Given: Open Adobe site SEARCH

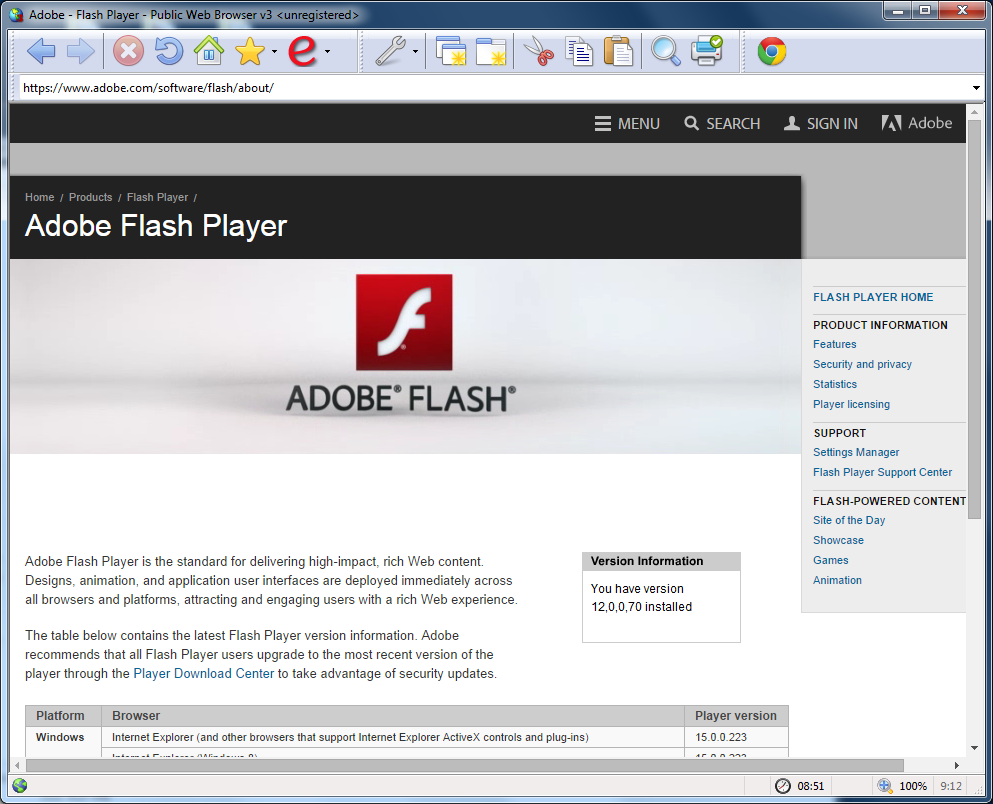Looking at the screenshot, I should click(x=722, y=123).
